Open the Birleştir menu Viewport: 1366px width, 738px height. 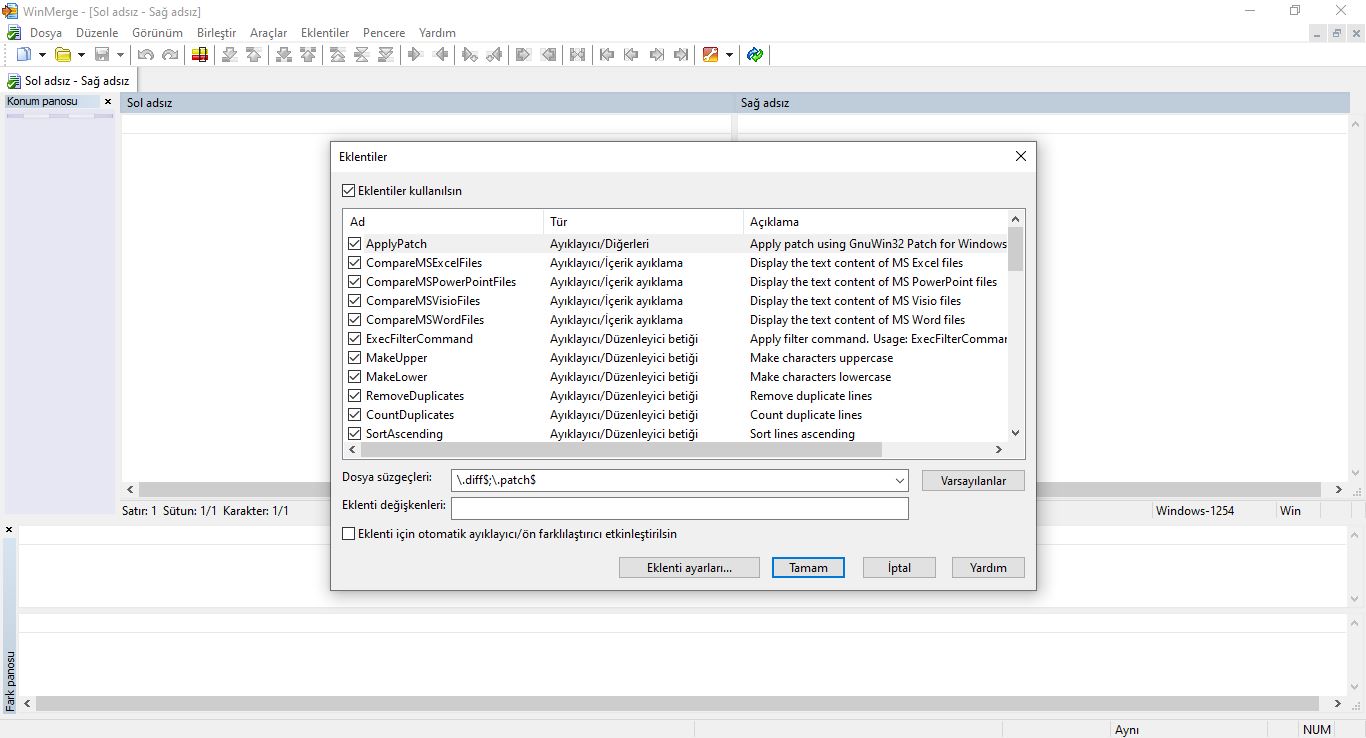216,33
